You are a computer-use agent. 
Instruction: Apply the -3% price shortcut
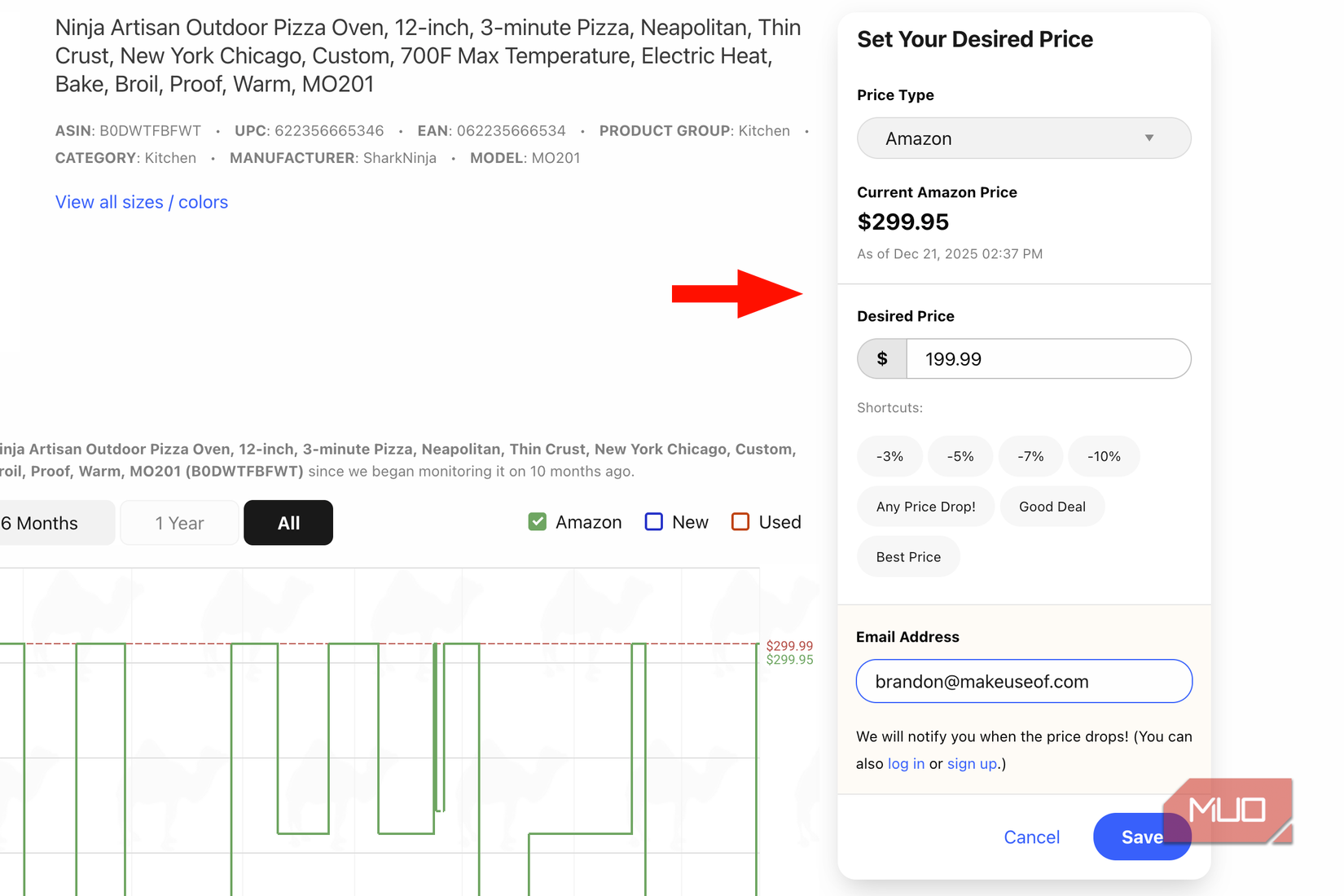tap(889, 456)
